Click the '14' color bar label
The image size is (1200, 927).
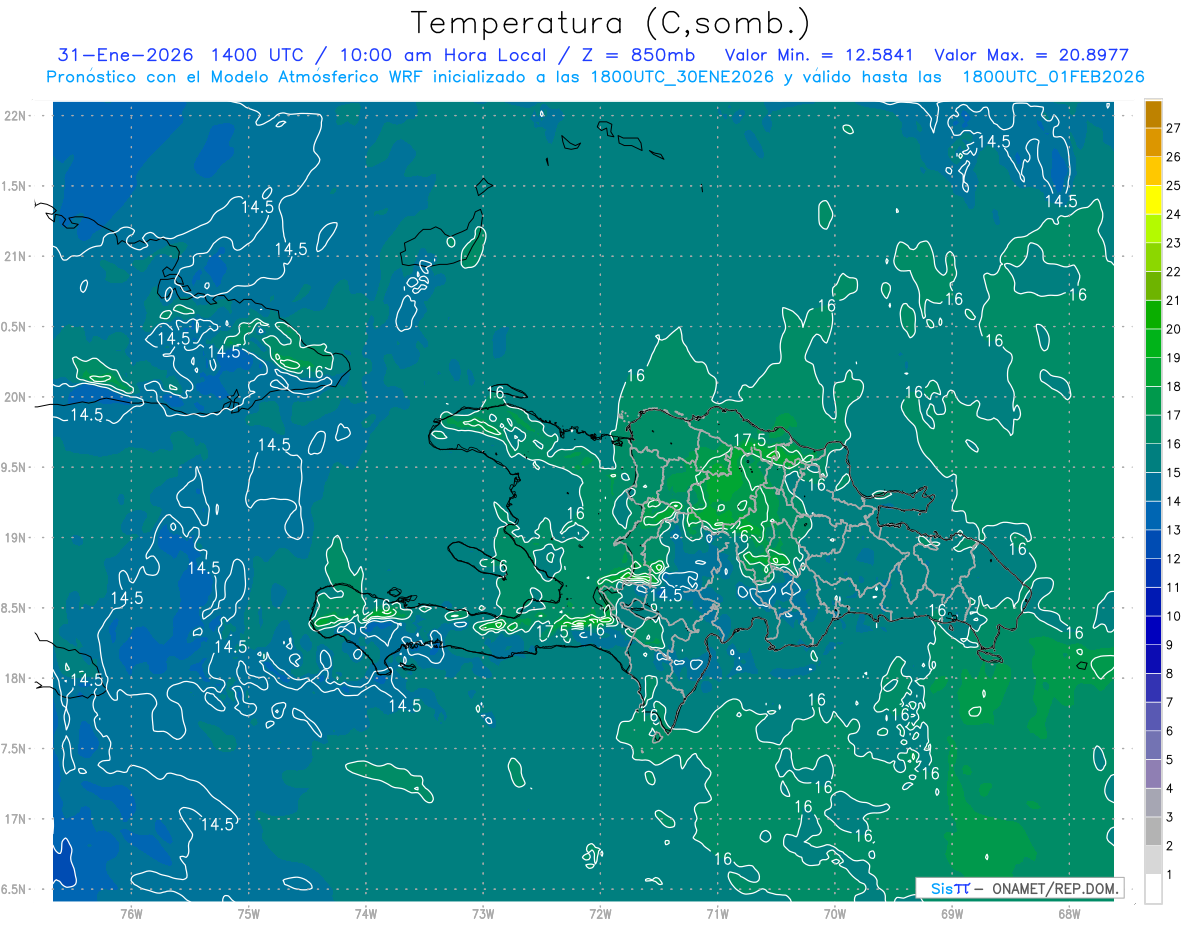click(x=1173, y=501)
